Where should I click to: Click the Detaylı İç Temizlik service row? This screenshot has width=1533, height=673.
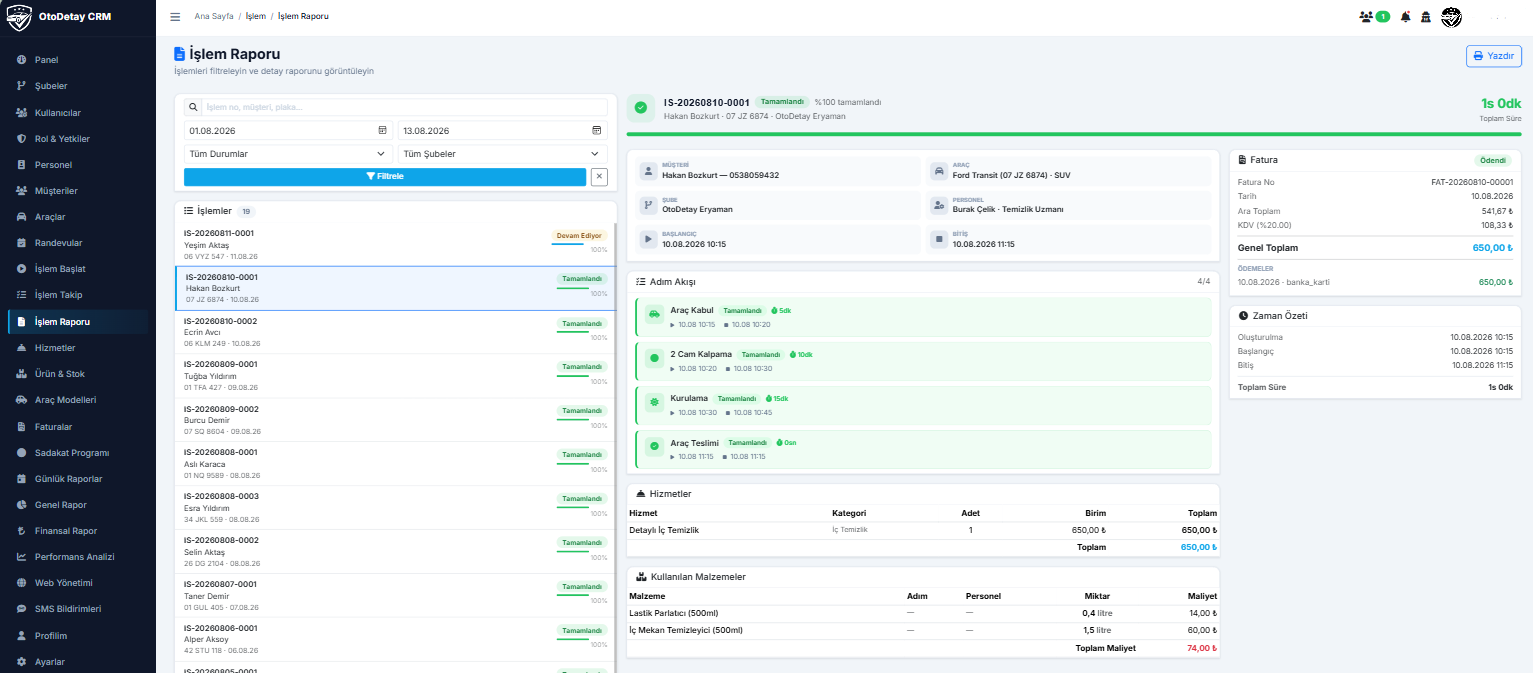tap(923, 530)
